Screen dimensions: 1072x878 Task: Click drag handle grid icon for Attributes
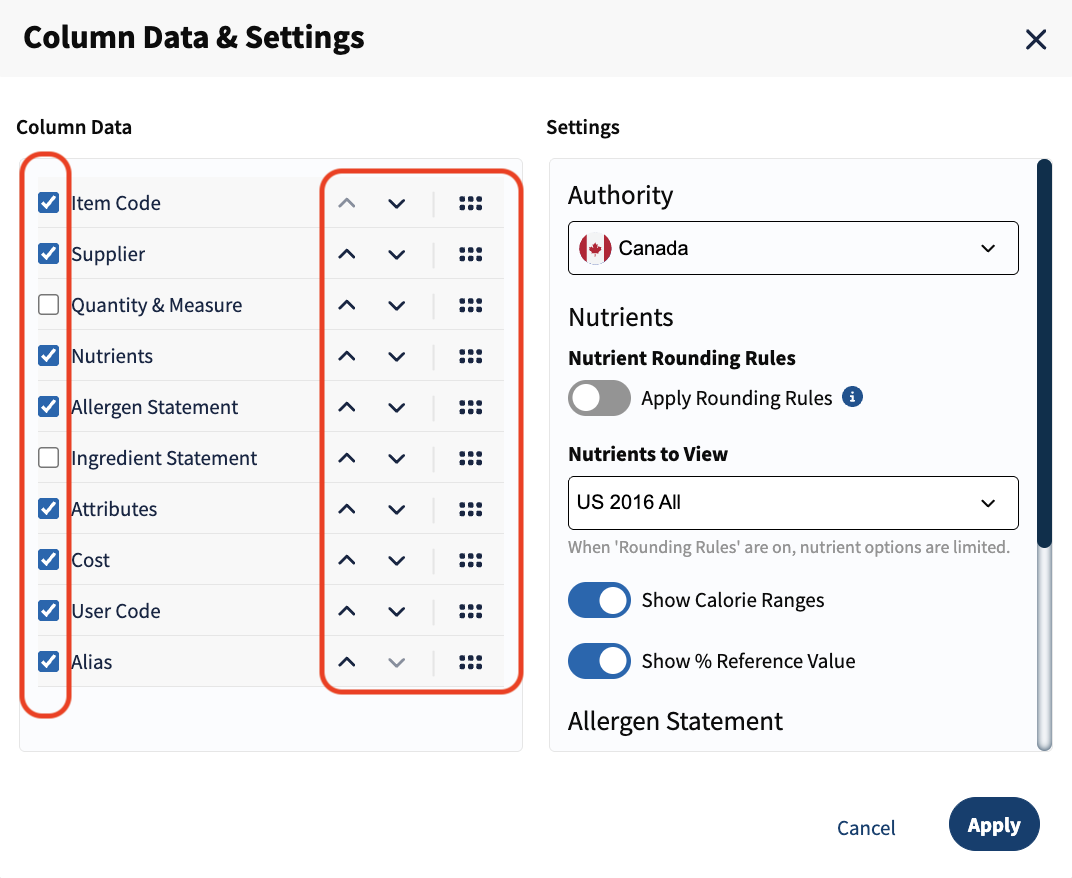tap(470, 509)
